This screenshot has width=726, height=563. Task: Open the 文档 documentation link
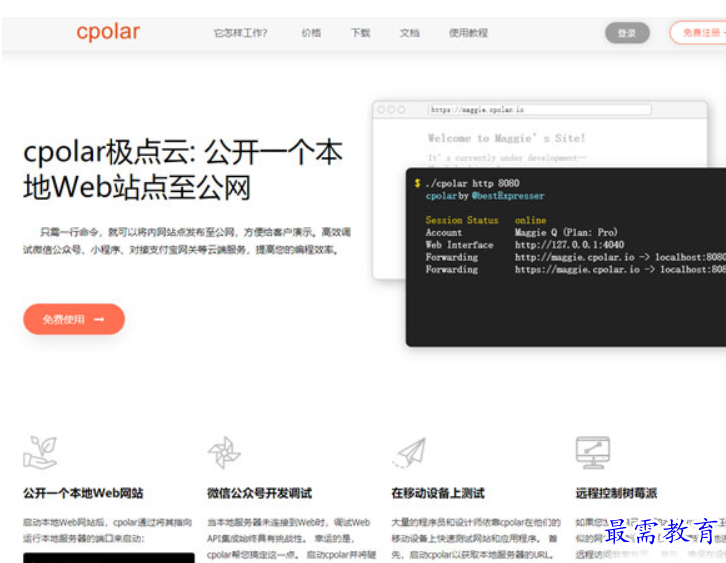coord(410,33)
